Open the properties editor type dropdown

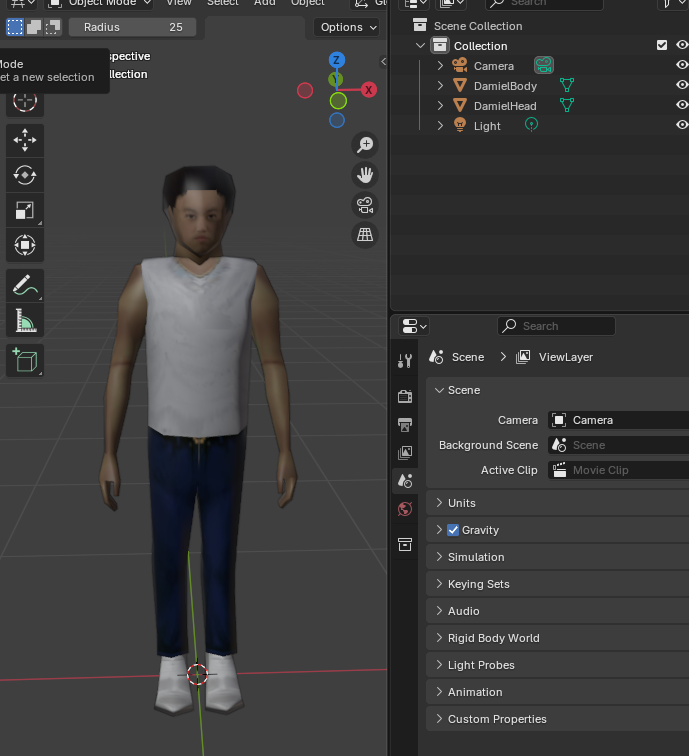[x=414, y=326]
